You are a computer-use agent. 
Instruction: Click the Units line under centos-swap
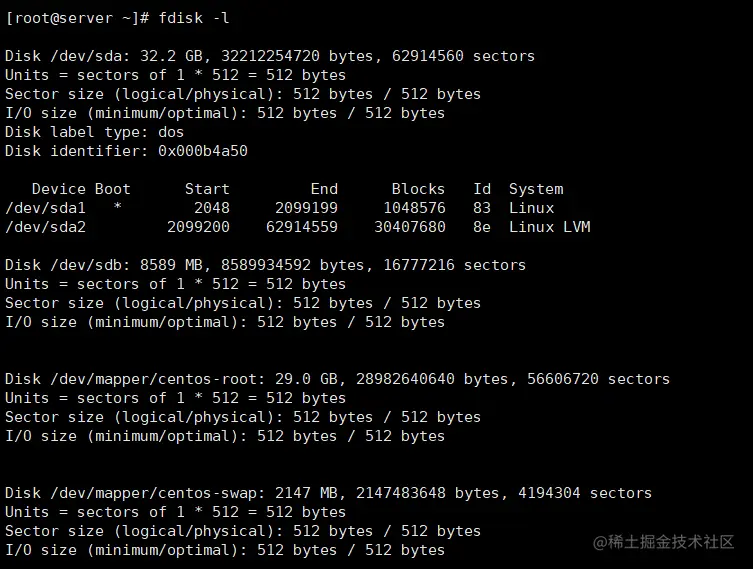pyautogui.click(x=175, y=512)
